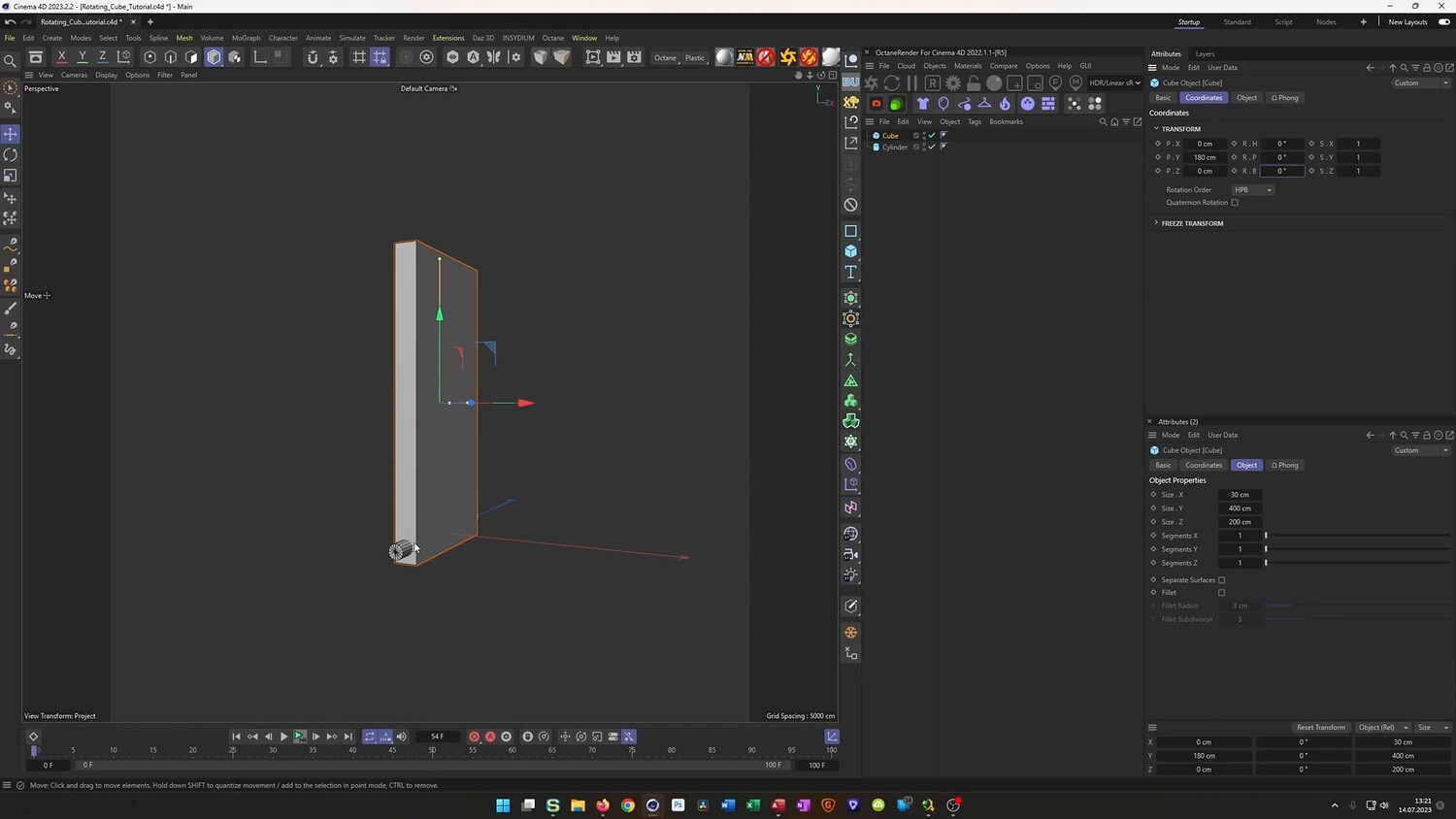1456x819 pixels.
Task: Toggle Autokeying red A button
Action: point(490,737)
